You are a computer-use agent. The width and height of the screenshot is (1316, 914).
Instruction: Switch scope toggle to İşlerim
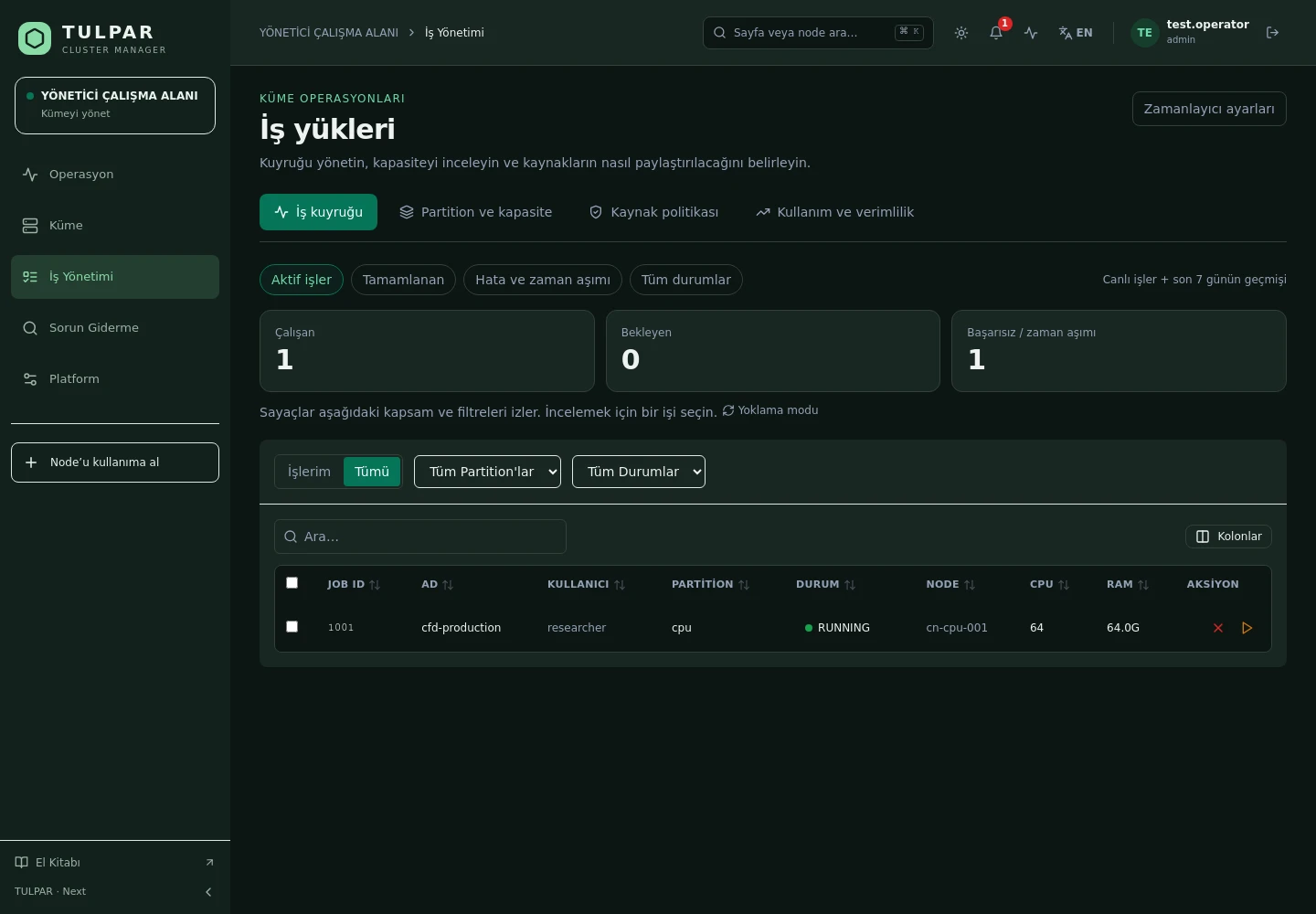(x=309, y=472)
